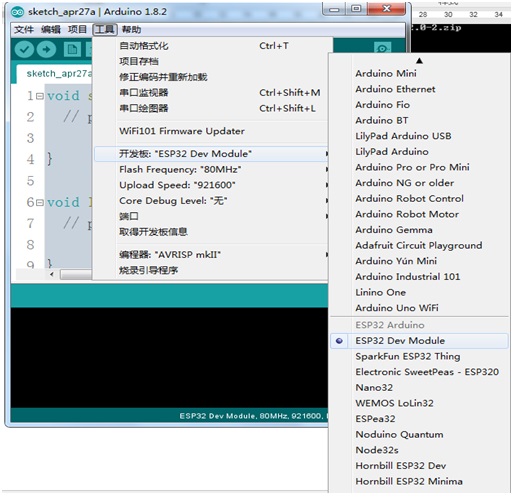515x500 pixels.
Task: Click WiFi101 Firmware Updater entry
Action: (x=182, y=131)
